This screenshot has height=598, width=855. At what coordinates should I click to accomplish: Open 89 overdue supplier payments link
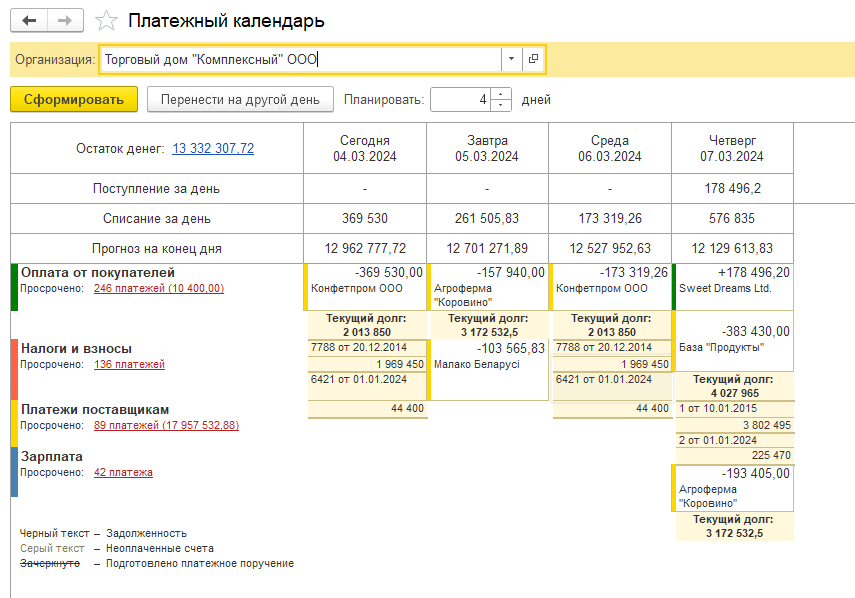(166, 425)
